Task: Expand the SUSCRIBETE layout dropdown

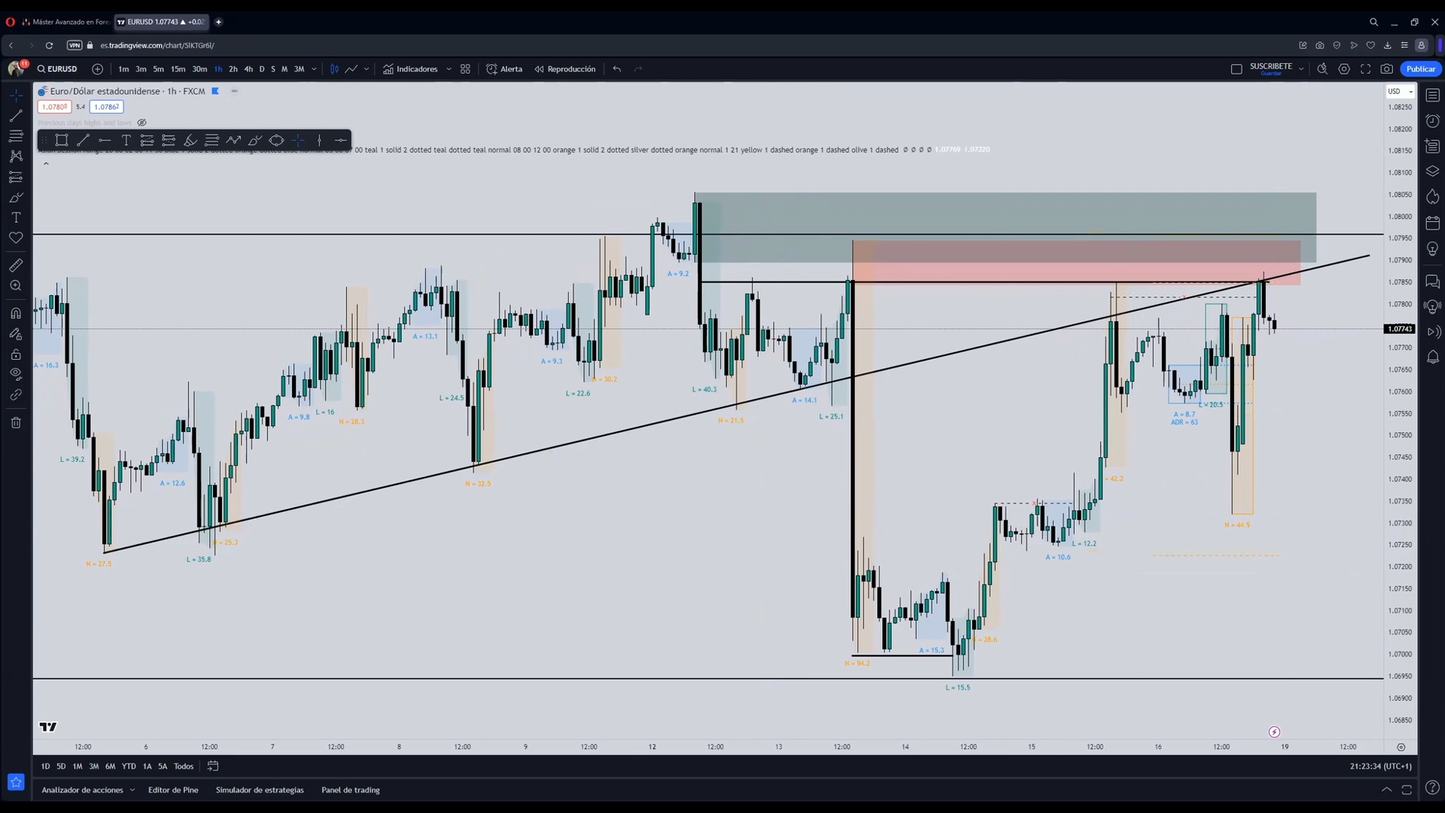Action: [x=1301, y=69]
